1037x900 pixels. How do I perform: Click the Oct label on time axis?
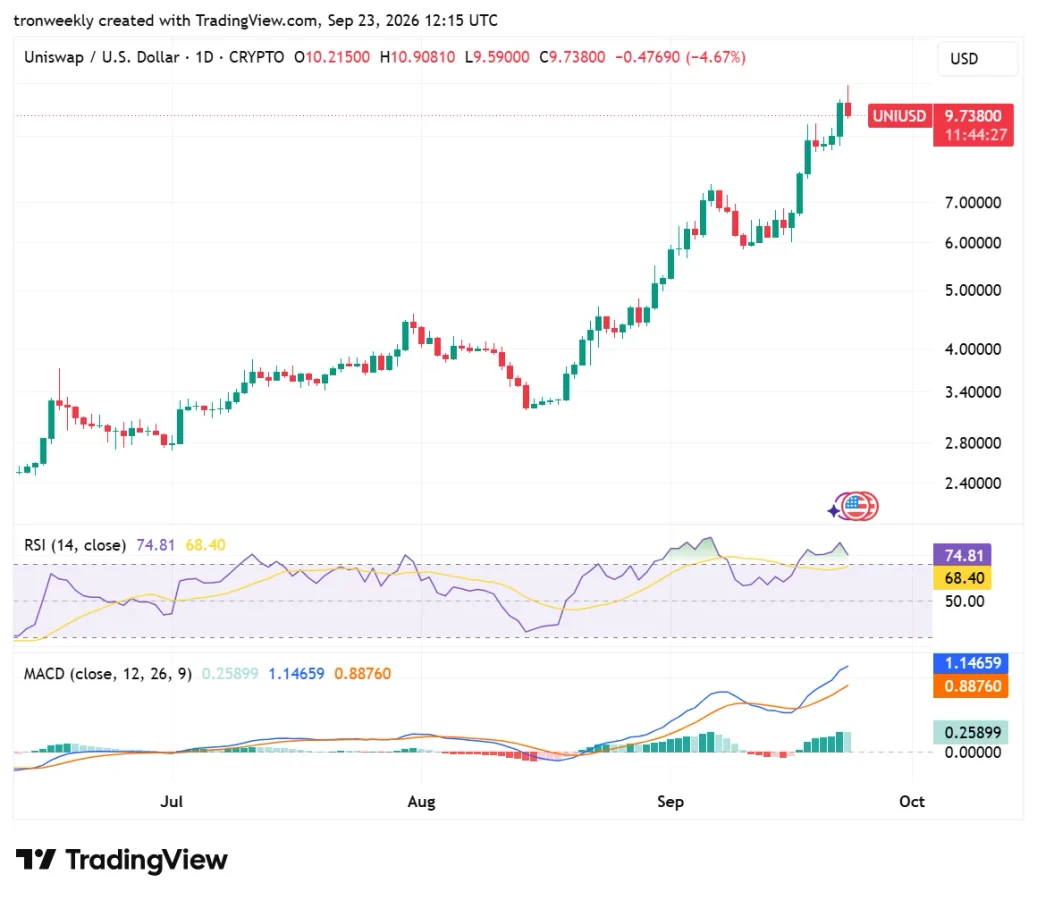click(x=911, y=801)
